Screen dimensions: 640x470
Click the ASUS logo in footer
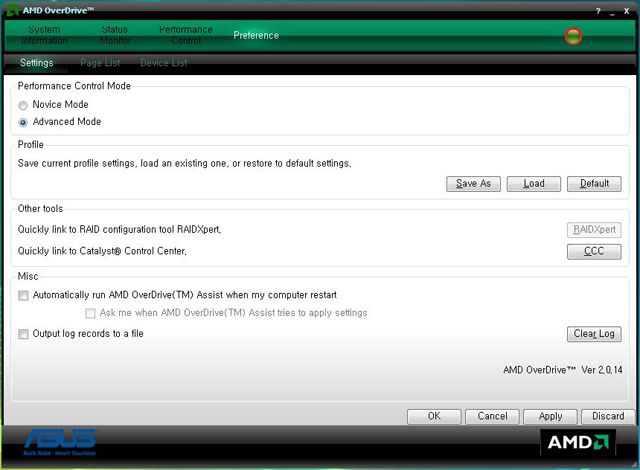[60, 441]
